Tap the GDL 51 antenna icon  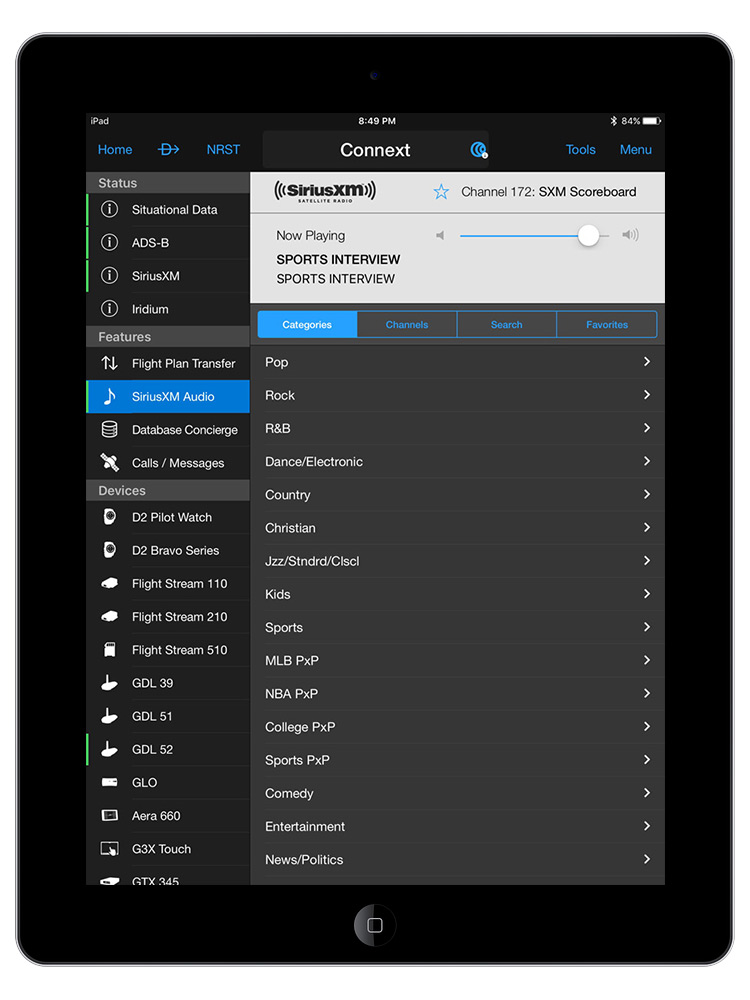(x=109, y=716)
